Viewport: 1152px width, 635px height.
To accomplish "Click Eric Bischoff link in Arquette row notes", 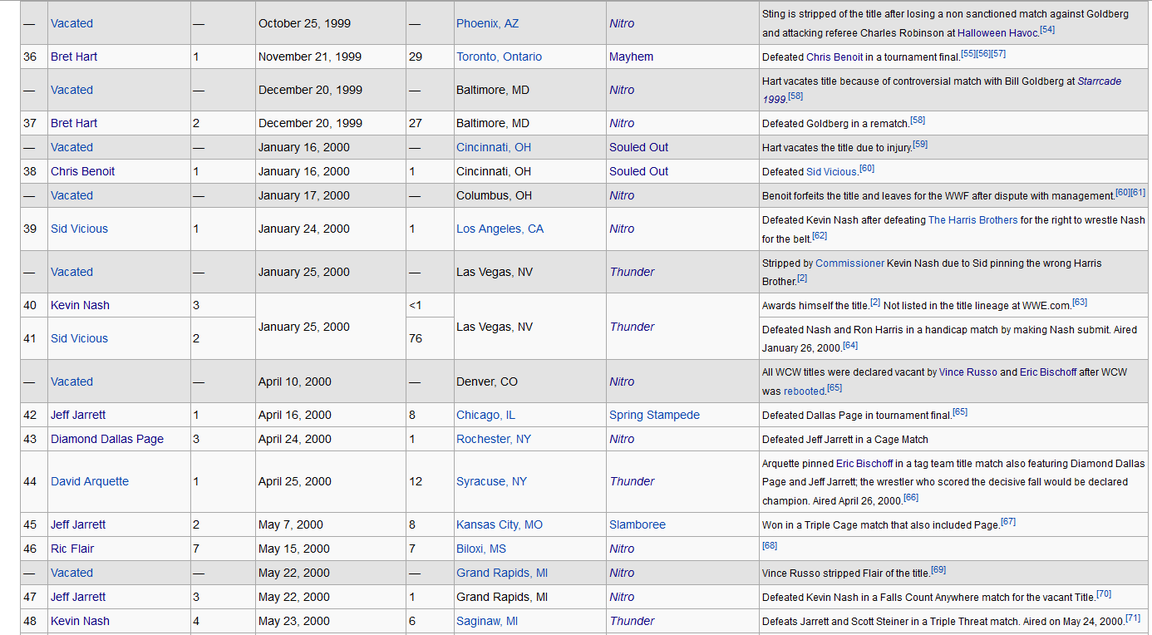I will (864, 464).
